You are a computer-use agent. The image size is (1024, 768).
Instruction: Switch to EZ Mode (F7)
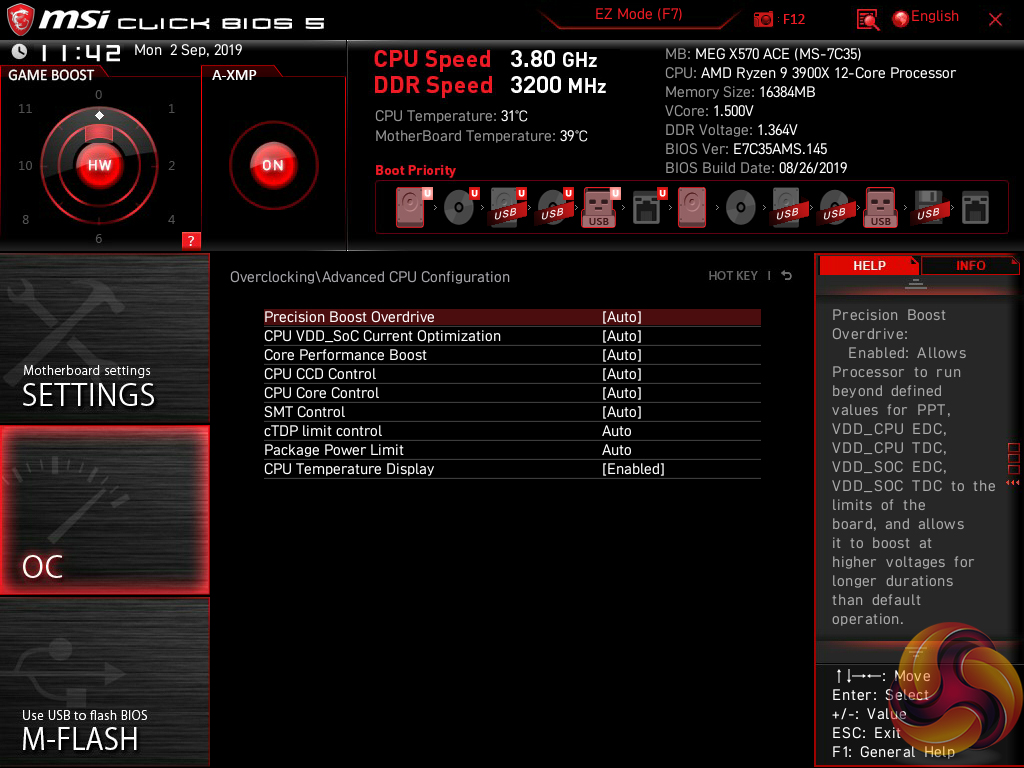pyautogui.click(x=638, y=14)
